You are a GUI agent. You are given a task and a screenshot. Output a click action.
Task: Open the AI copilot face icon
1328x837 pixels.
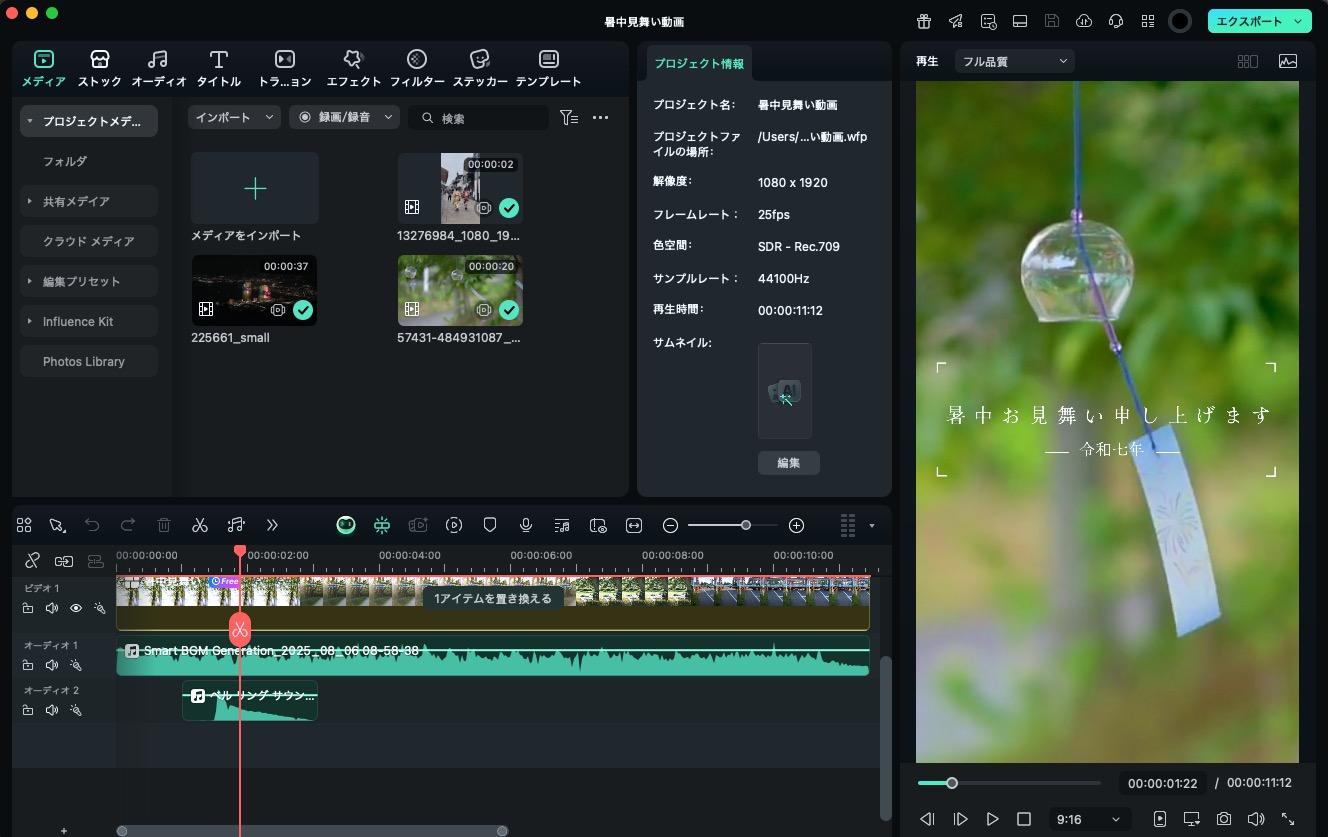pyautogui.click(x=346, y=525)
